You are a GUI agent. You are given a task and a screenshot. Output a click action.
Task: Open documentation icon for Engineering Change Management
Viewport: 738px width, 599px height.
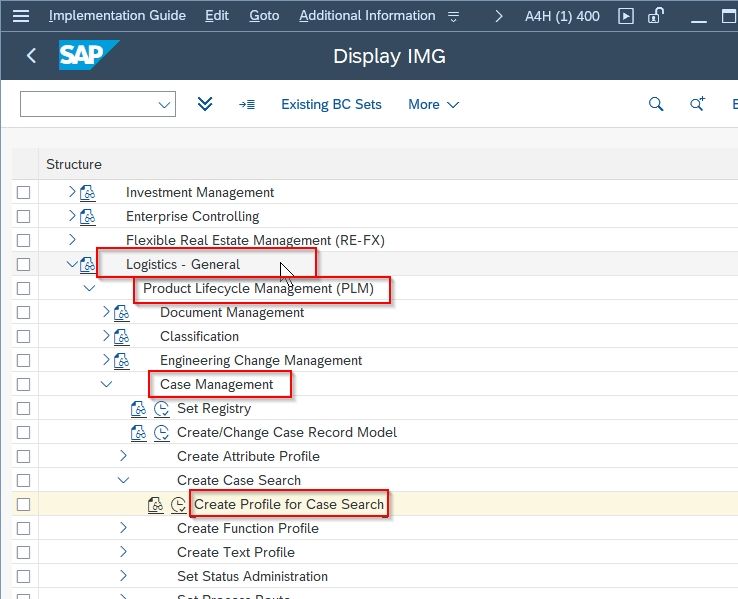(121, 360)
